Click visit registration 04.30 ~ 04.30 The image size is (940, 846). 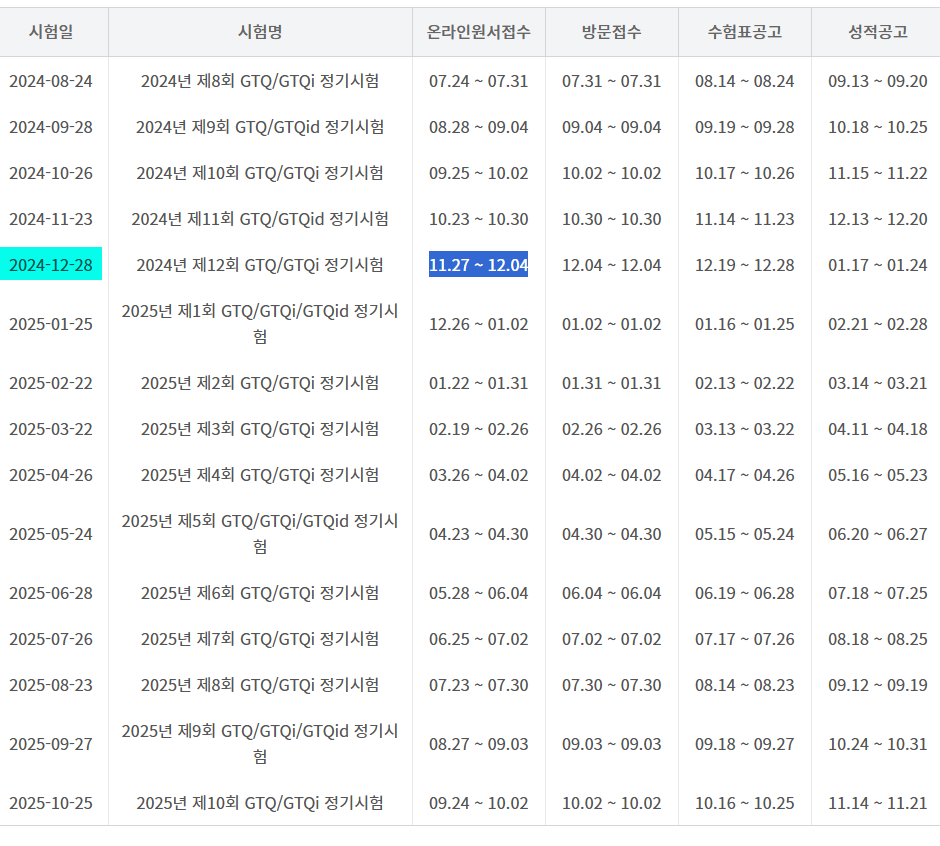[x=611, y=534]
